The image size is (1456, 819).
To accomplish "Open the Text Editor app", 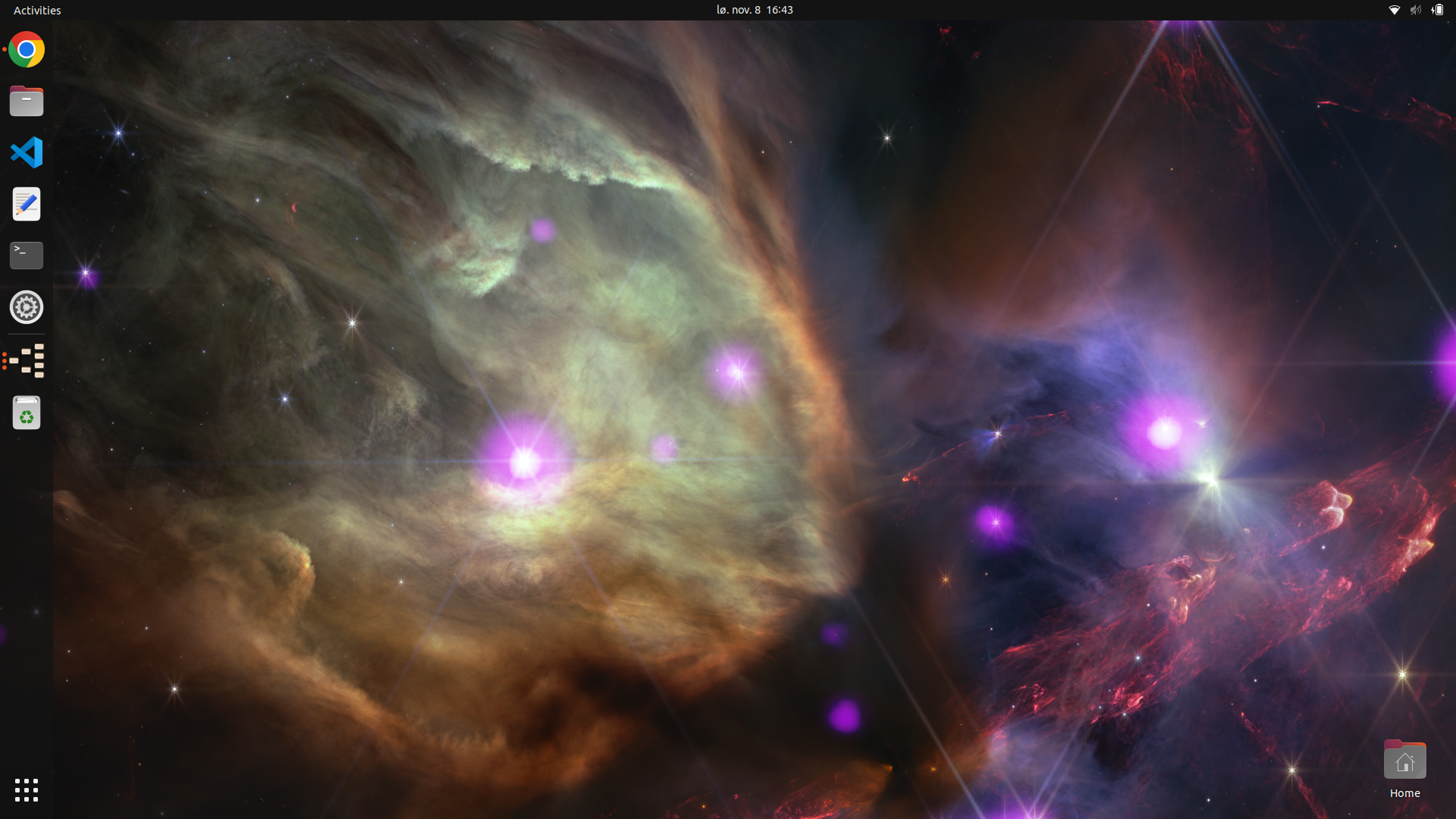I will [27, 204].
